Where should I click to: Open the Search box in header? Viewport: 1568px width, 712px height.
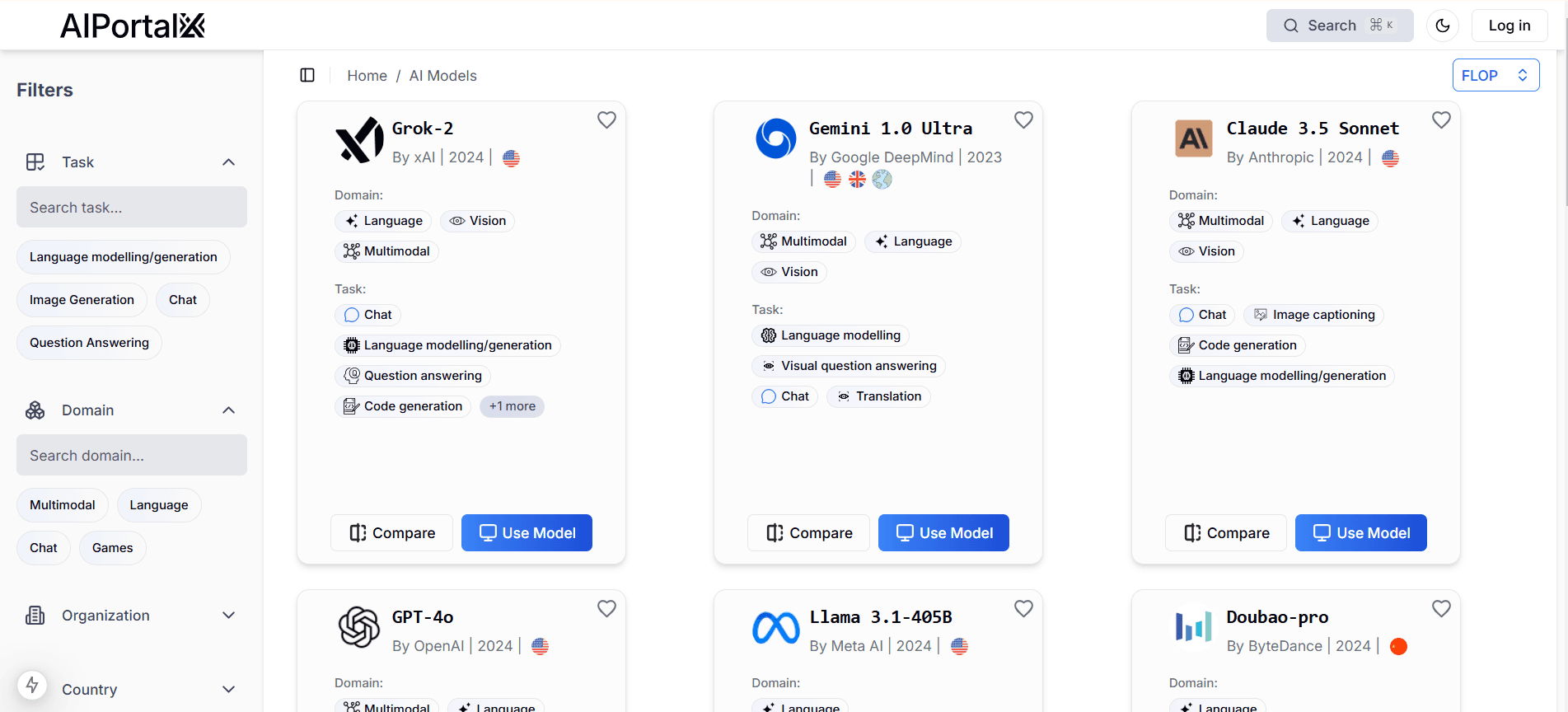1339,26
